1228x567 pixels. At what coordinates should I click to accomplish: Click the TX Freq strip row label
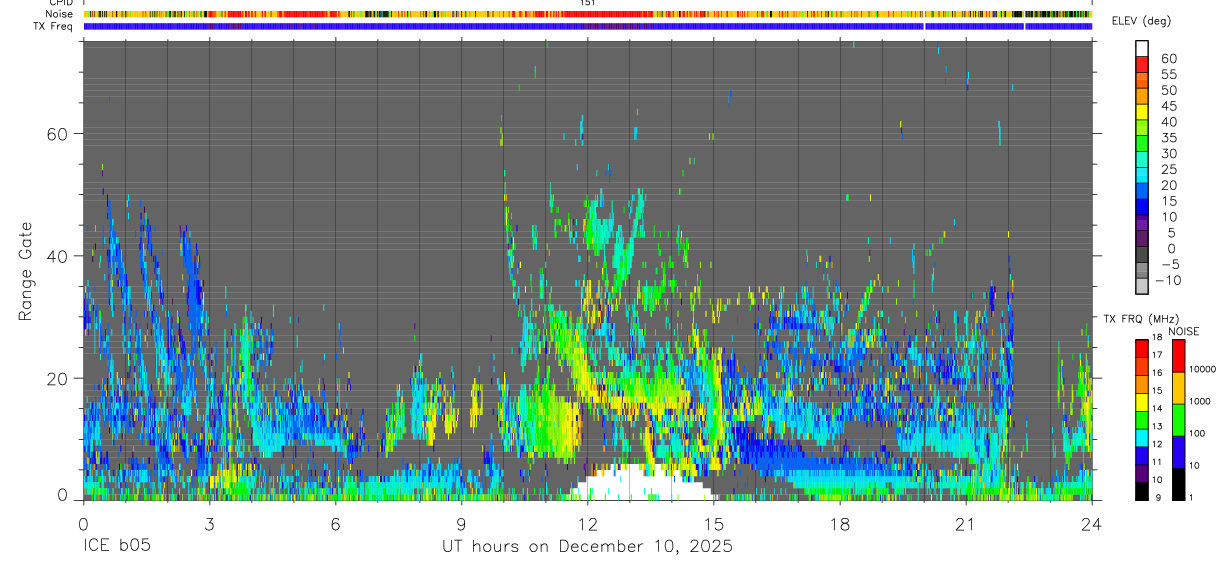[54, 25]
